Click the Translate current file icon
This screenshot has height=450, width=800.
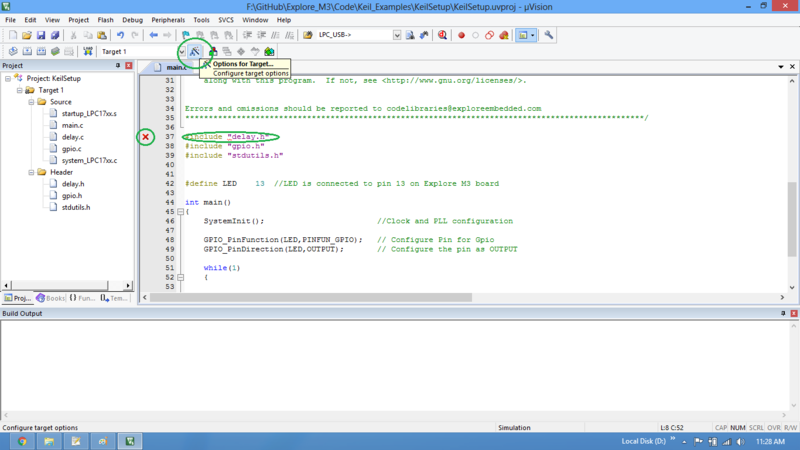[x=13, y=52]
